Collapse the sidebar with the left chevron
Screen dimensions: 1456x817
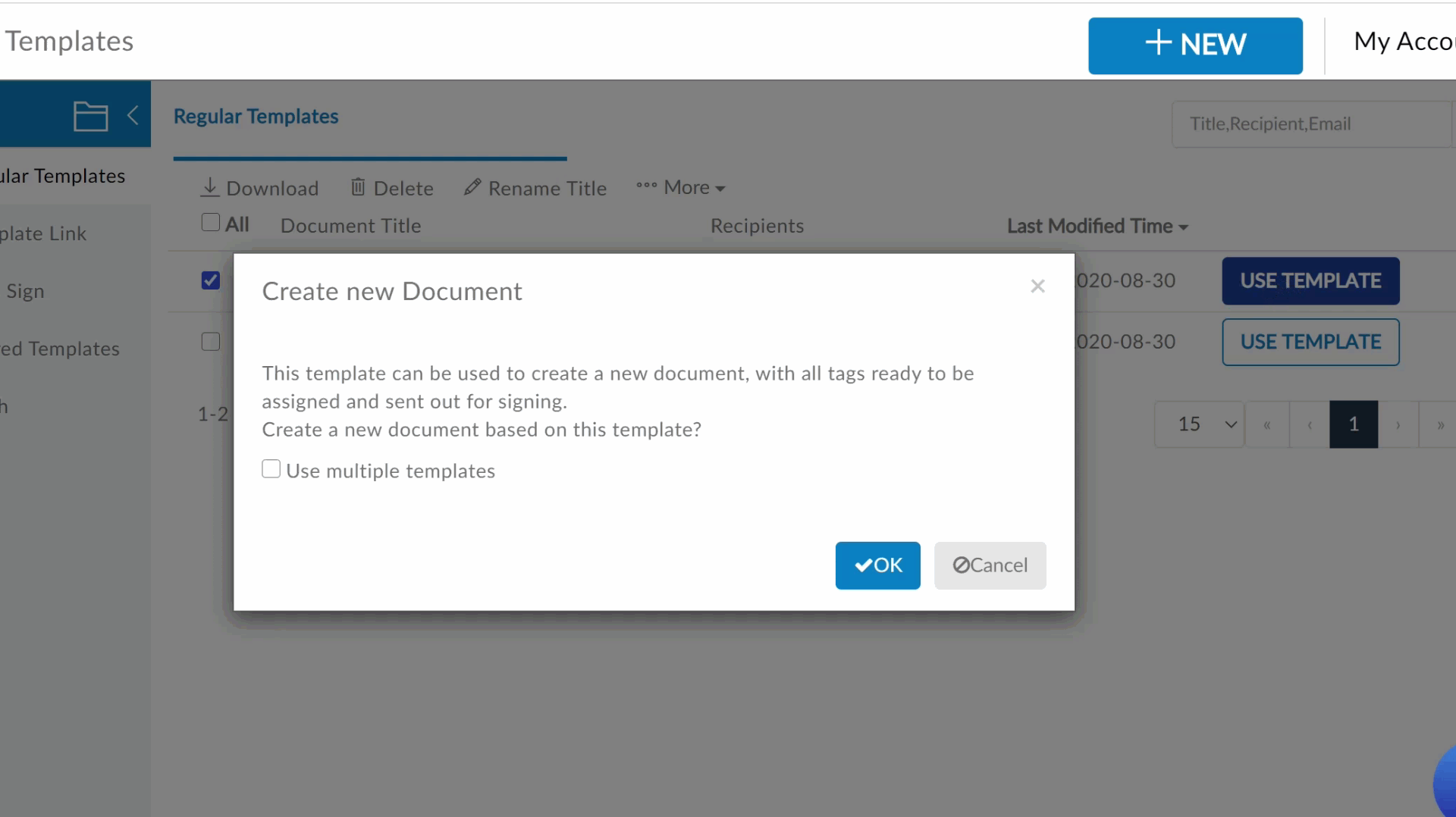[x=133, y=116]
